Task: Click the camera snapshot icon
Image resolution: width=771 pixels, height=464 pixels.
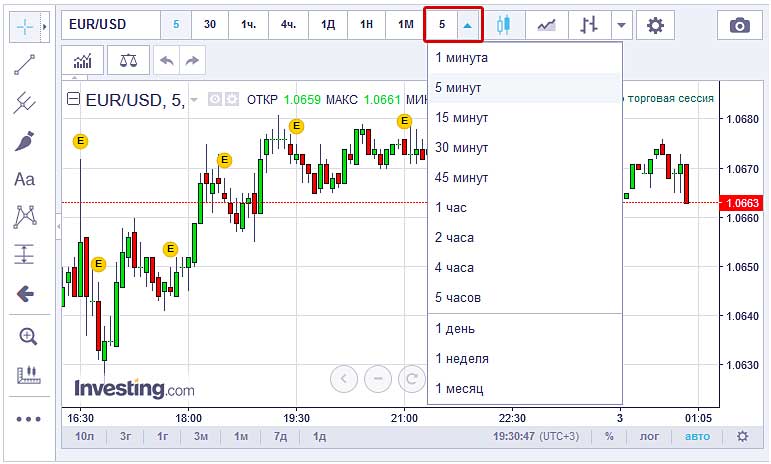Action: 739,25
